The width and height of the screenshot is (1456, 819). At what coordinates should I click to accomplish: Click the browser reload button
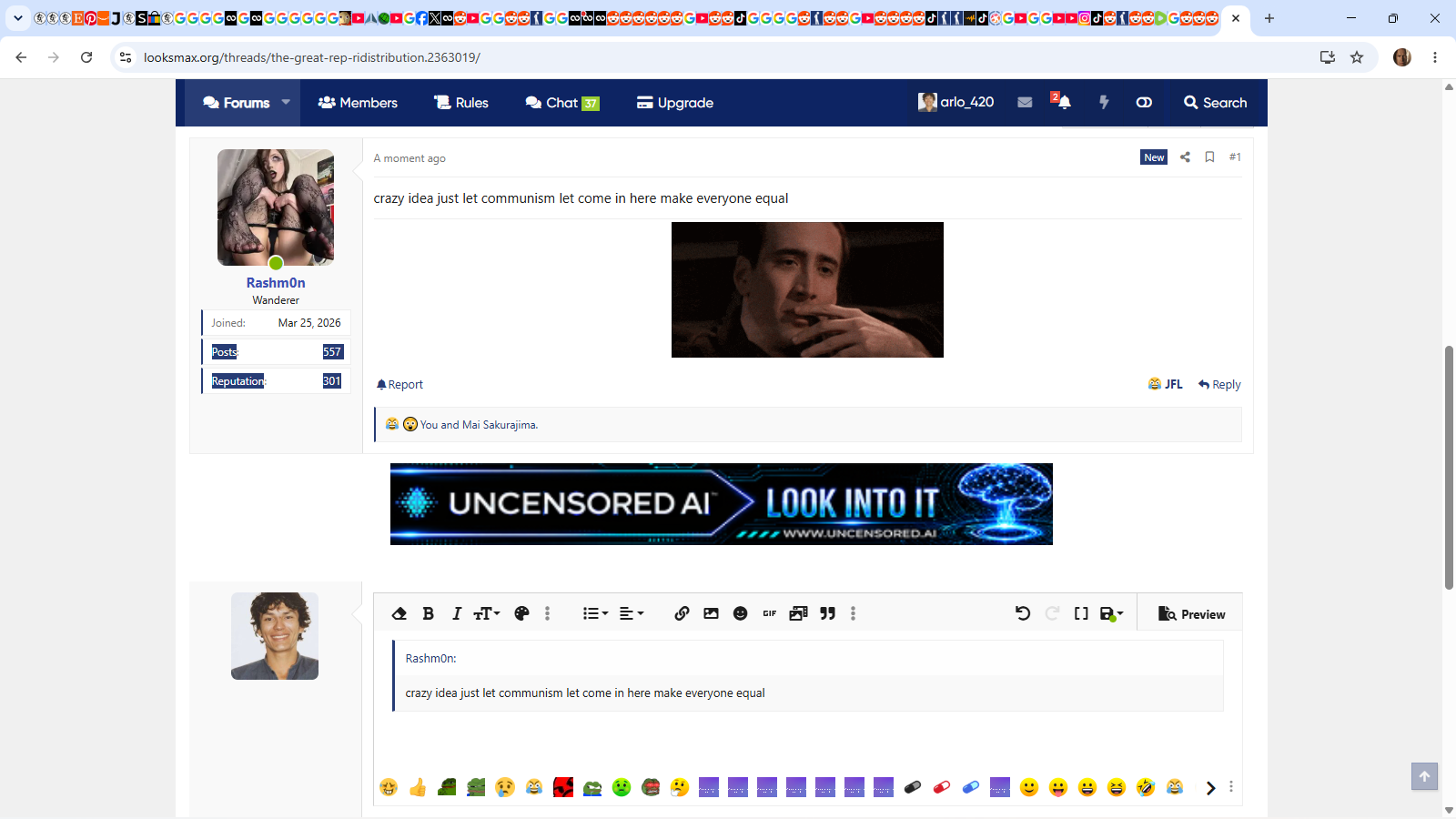coord(86,57)
